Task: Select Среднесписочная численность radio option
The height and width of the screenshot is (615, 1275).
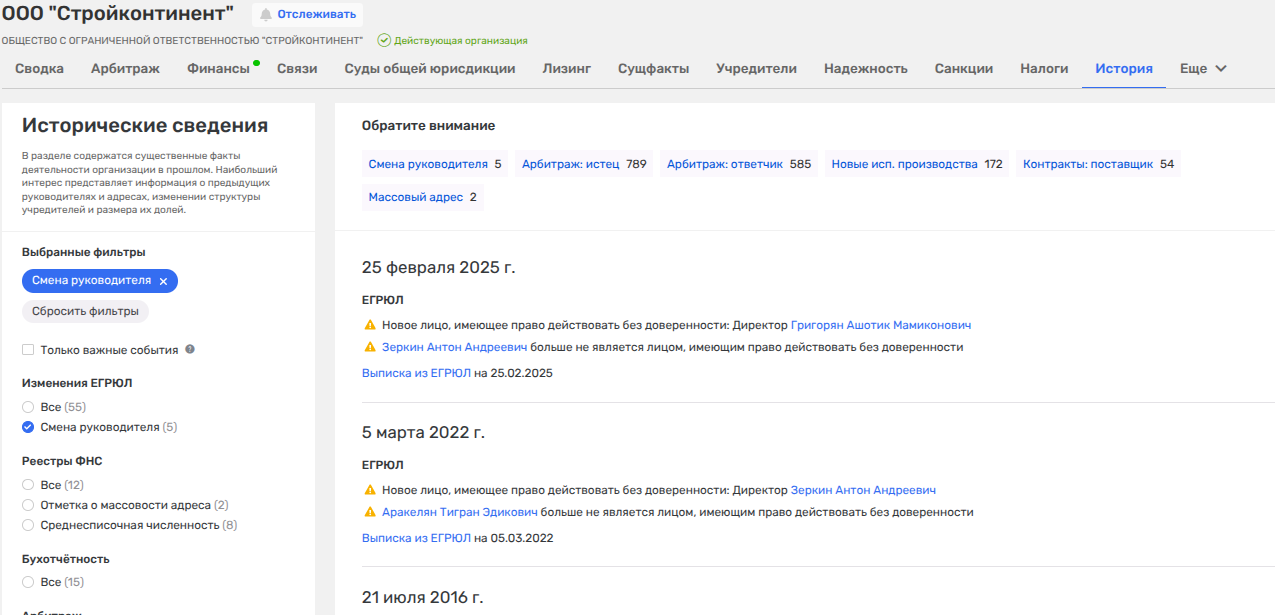Action: (28, 525)
